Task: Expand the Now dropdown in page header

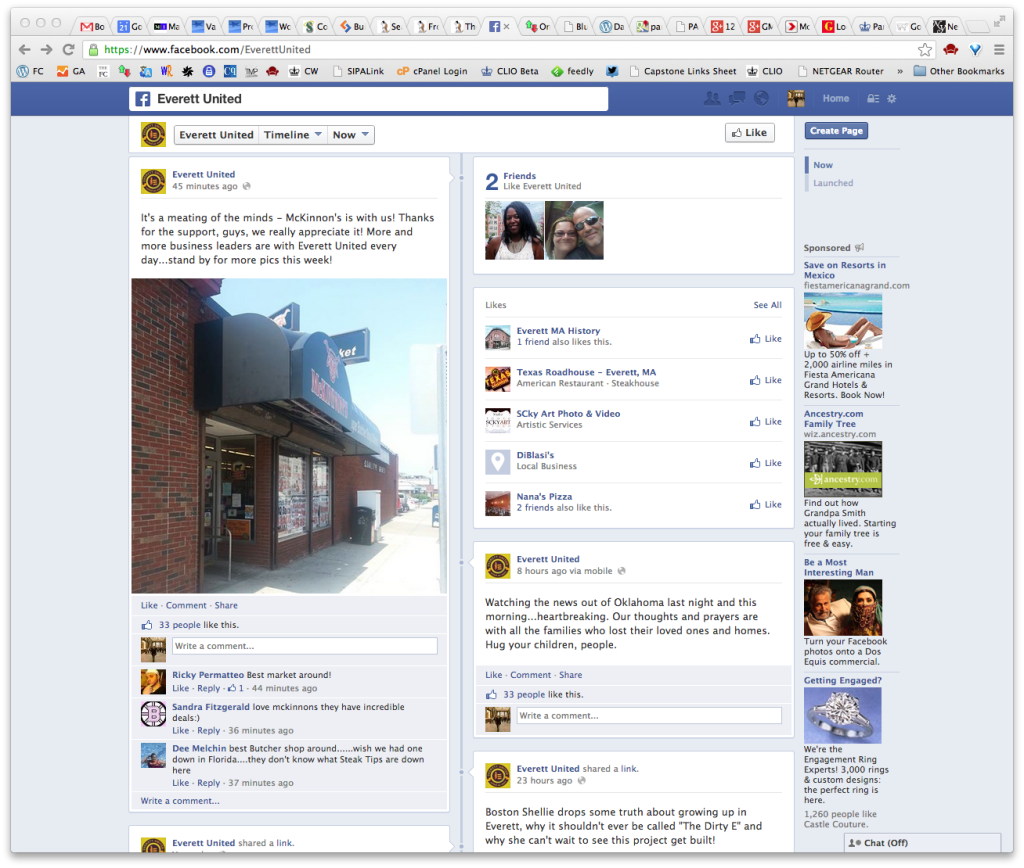Action: tap(351, 135)
